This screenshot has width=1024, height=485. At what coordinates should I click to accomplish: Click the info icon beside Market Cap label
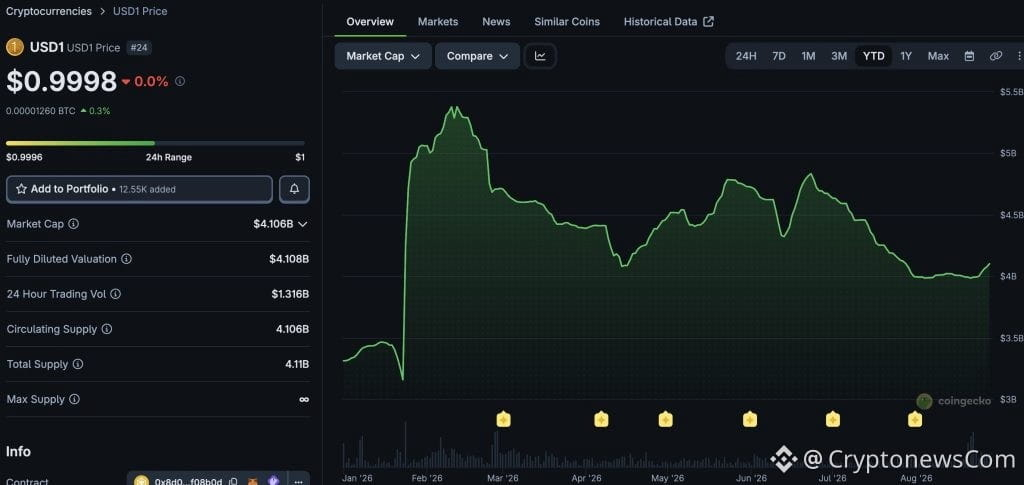(74, 224)
